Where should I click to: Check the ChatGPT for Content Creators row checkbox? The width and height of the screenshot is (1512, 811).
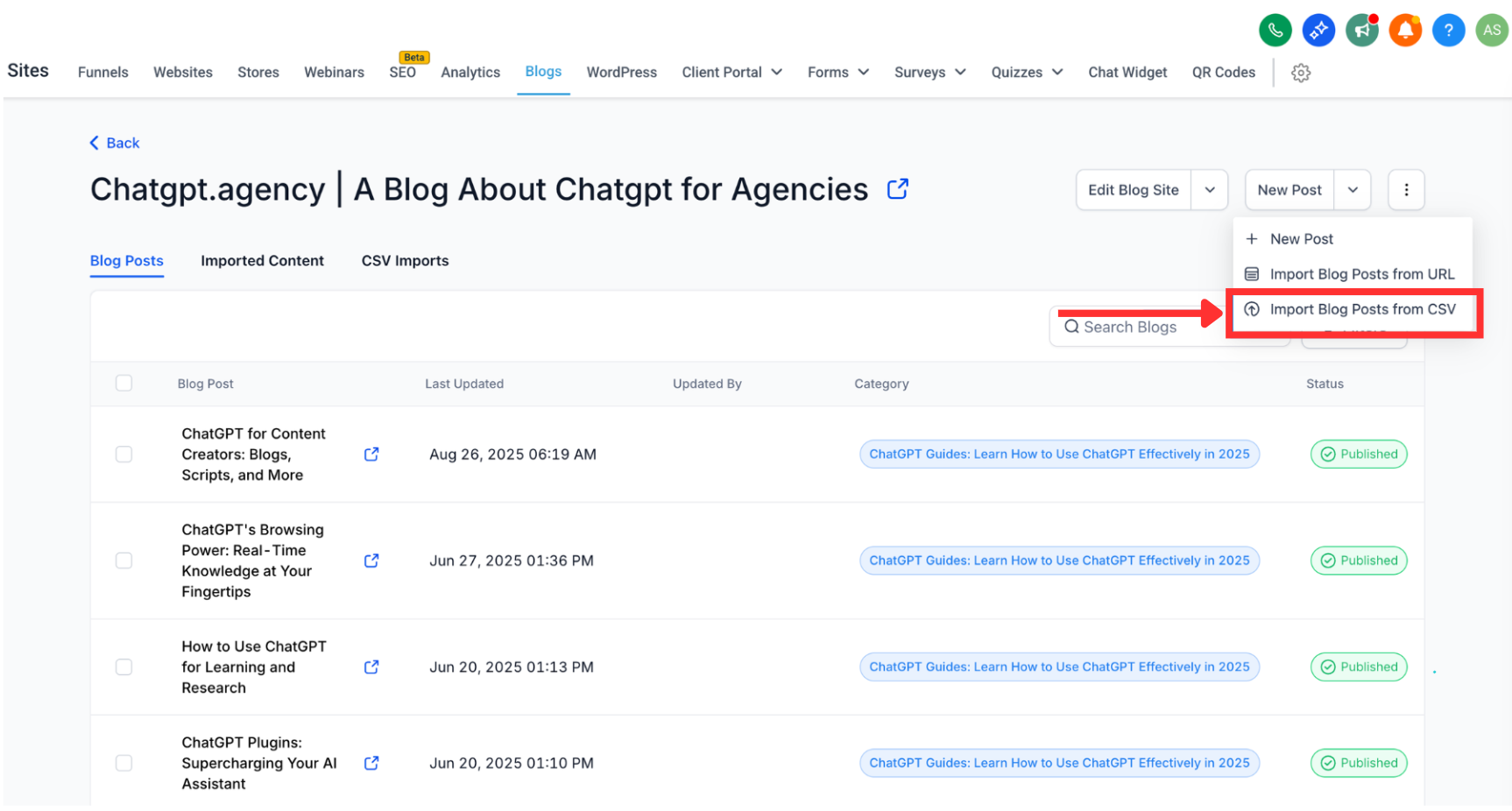tap(124, 455)
